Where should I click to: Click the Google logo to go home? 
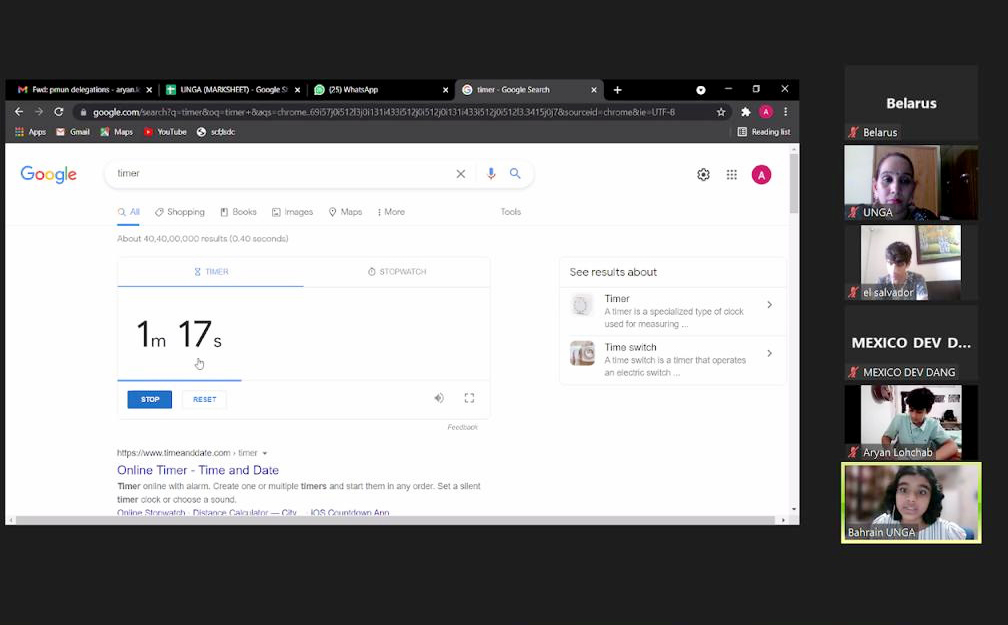(x=48, y=174)
